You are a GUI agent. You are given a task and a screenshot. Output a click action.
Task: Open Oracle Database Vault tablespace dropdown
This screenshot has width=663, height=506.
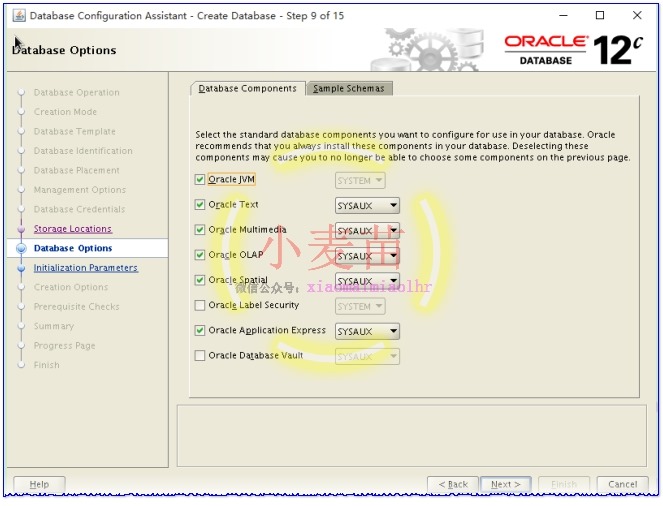[x=367, y=356]
